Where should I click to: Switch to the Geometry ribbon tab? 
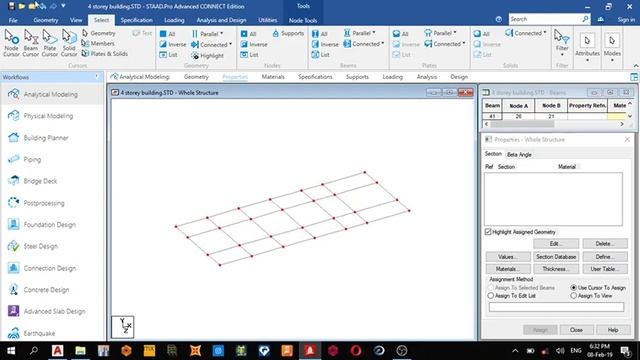[x=46, y=20]
